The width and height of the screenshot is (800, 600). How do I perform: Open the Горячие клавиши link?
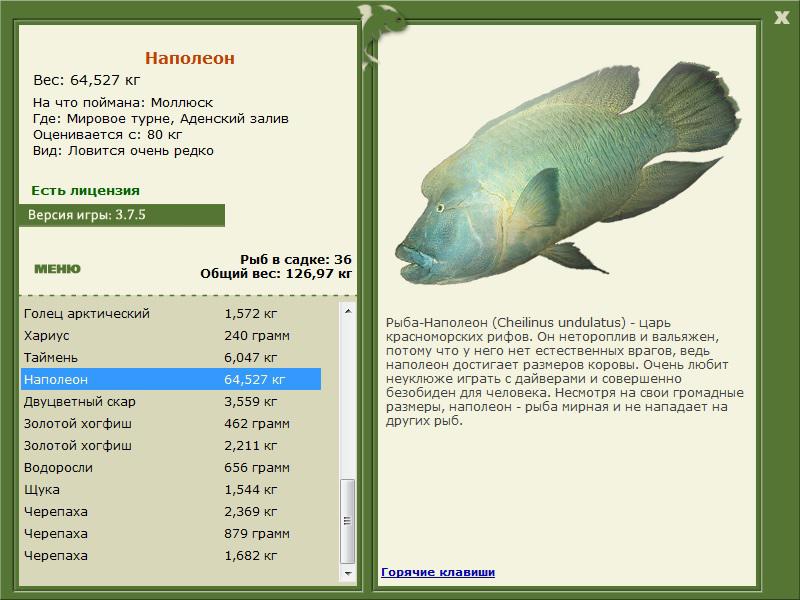pyautogui.click(x=437, y=572)
